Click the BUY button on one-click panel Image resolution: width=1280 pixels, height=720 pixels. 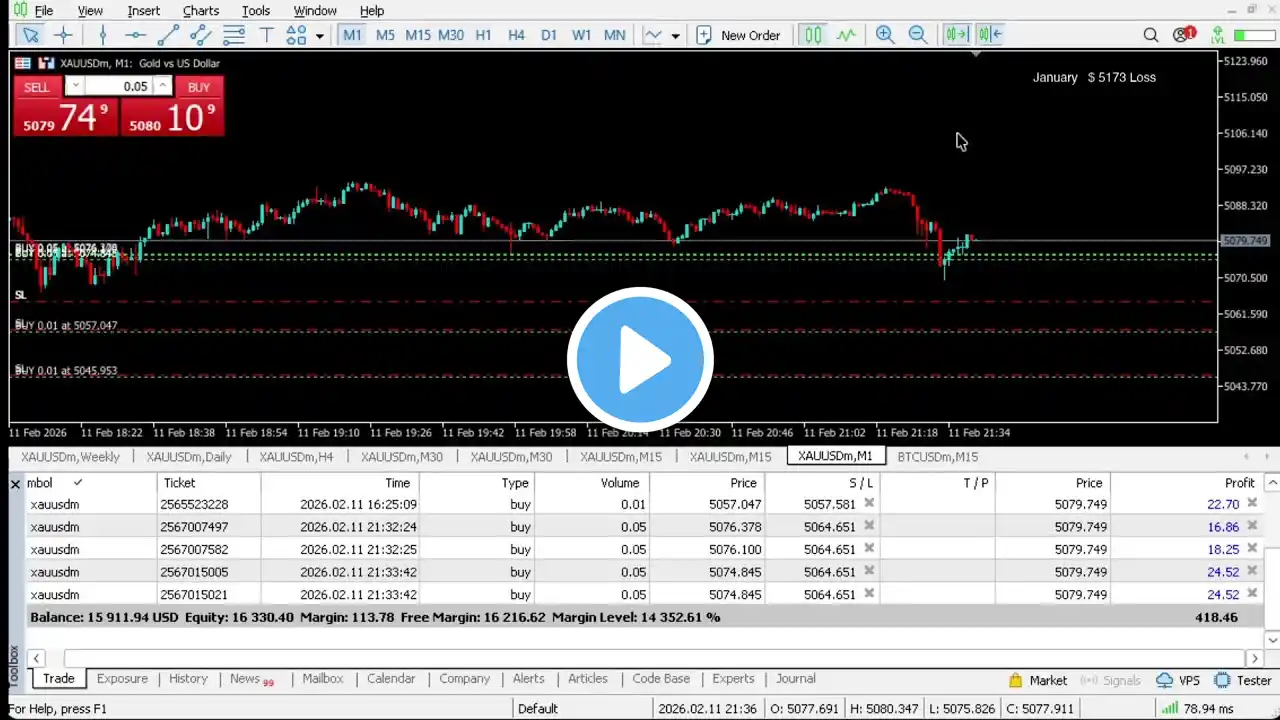click(199, 87)
